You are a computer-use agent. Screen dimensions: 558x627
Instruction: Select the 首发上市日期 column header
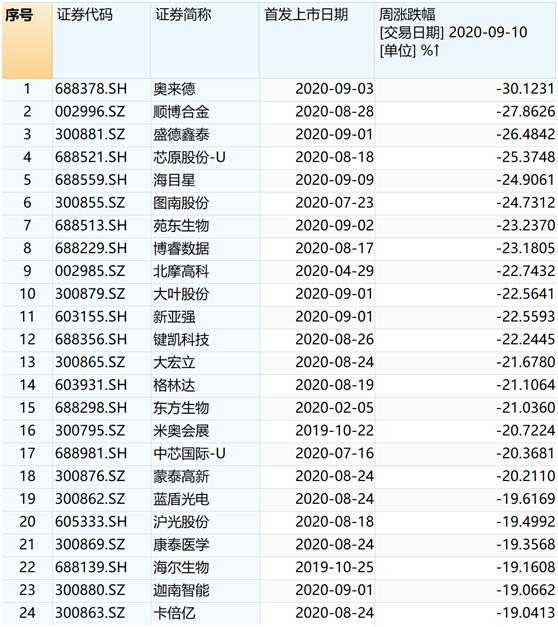(317, 41)
